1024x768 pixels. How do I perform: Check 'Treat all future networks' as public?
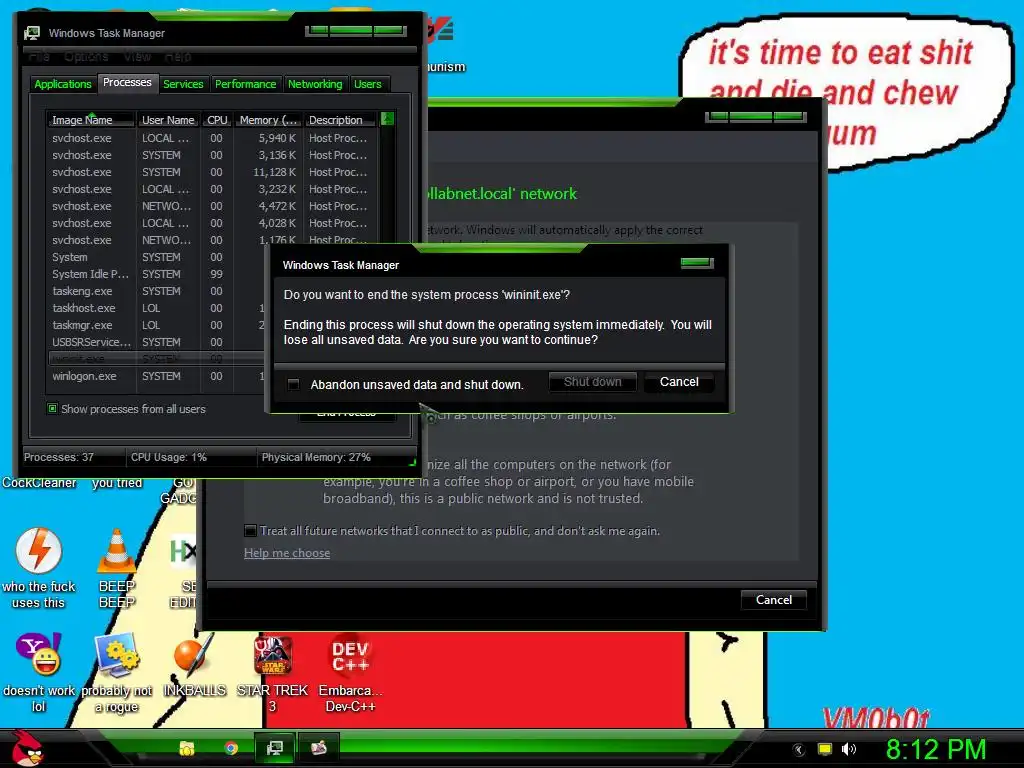pyautogui.click(x=250, y=530)
